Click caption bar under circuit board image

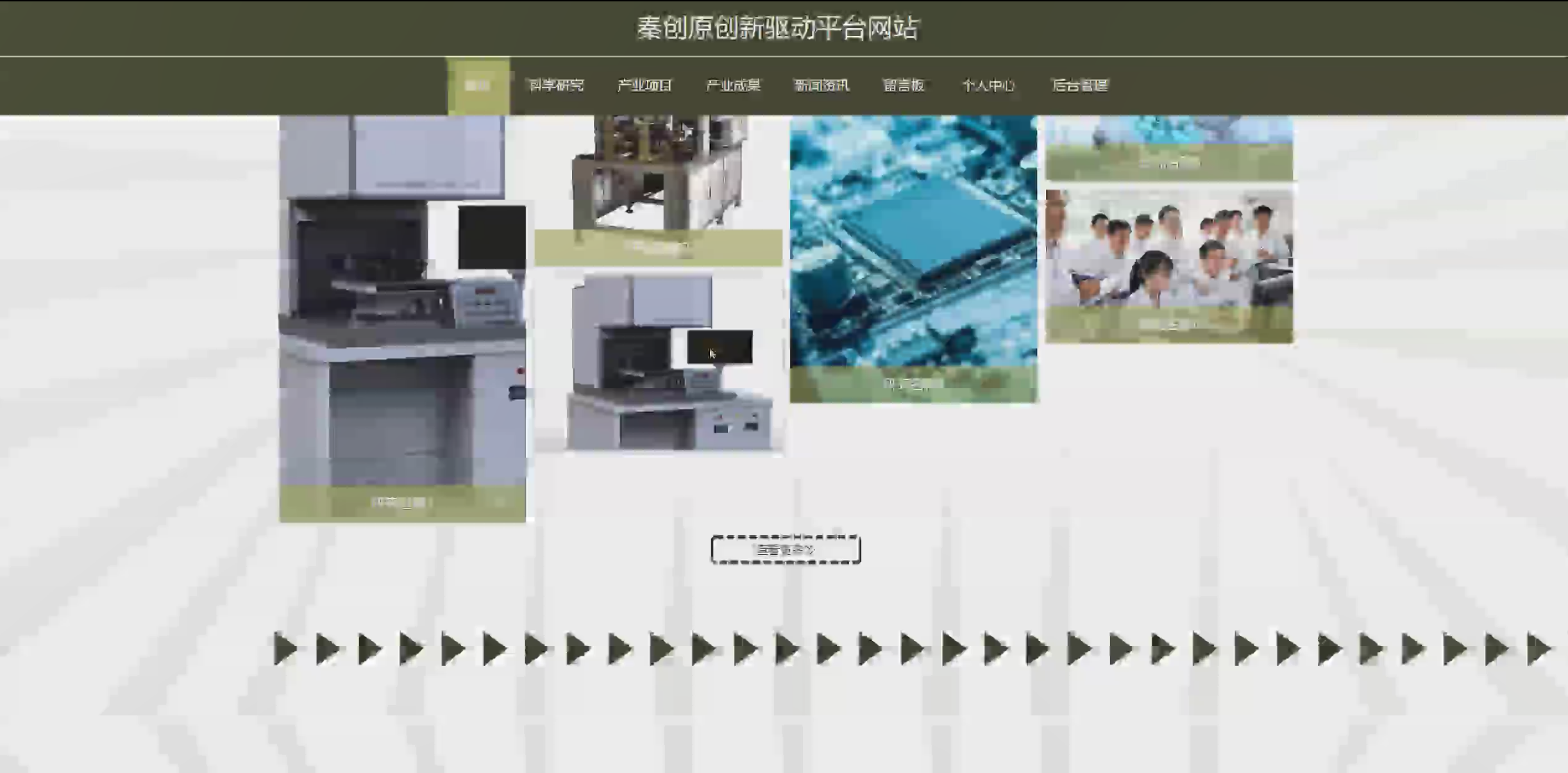tap(913, 384)
